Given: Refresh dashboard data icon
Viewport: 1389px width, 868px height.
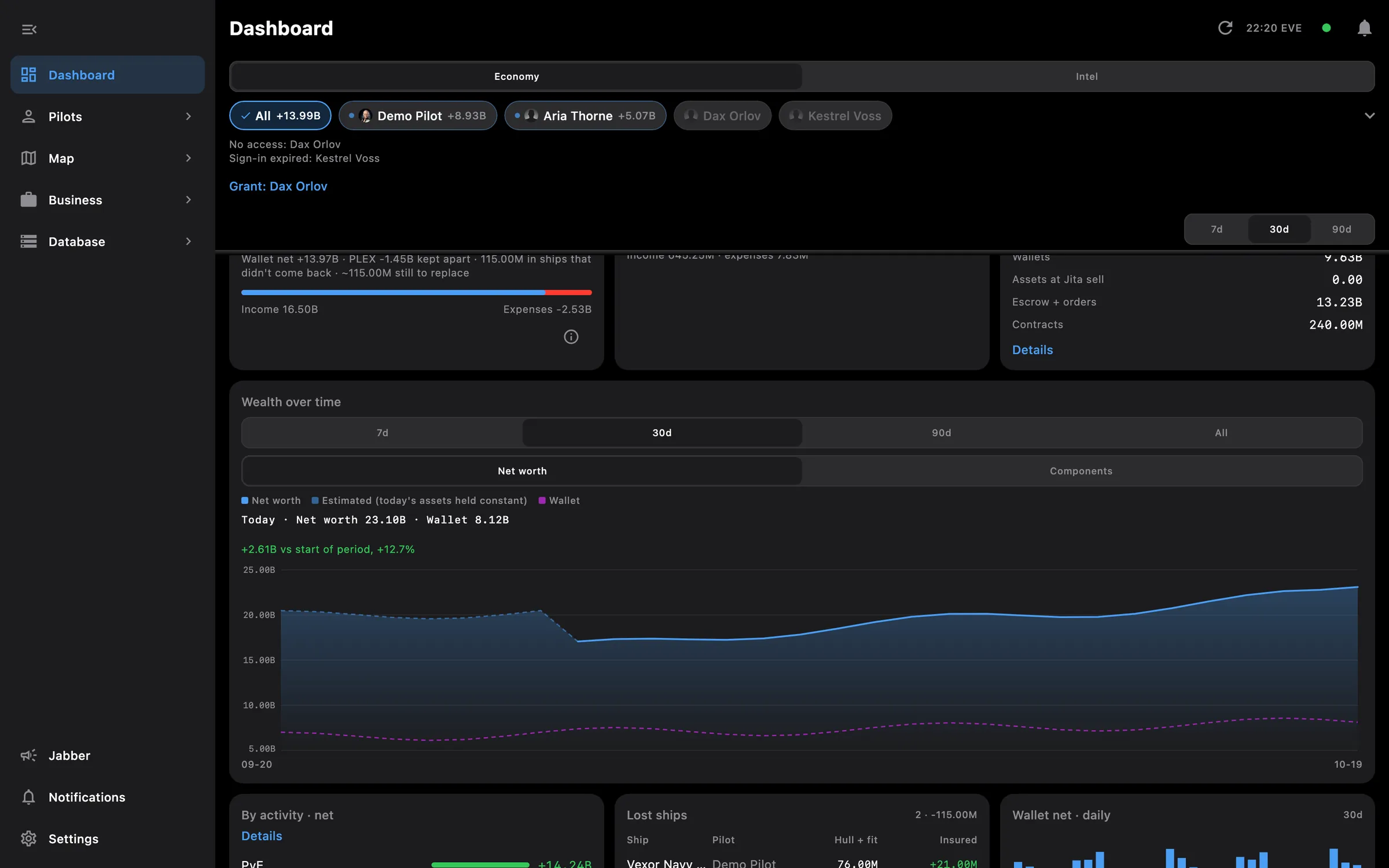Looking at the screenshot, I should tap(1225, 28).
